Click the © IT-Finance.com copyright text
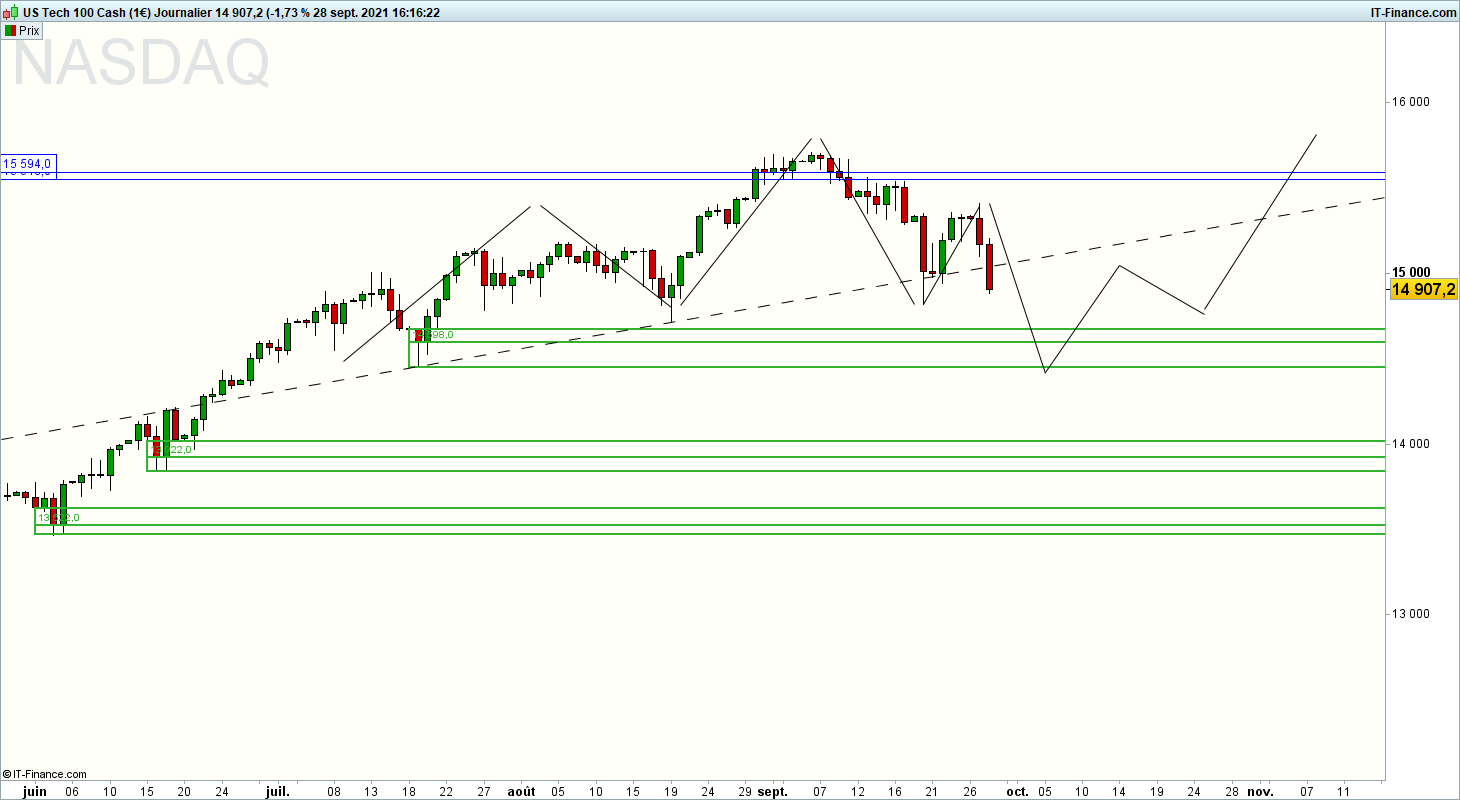This screenshot has height=800, width=1460. click(45, 774)
